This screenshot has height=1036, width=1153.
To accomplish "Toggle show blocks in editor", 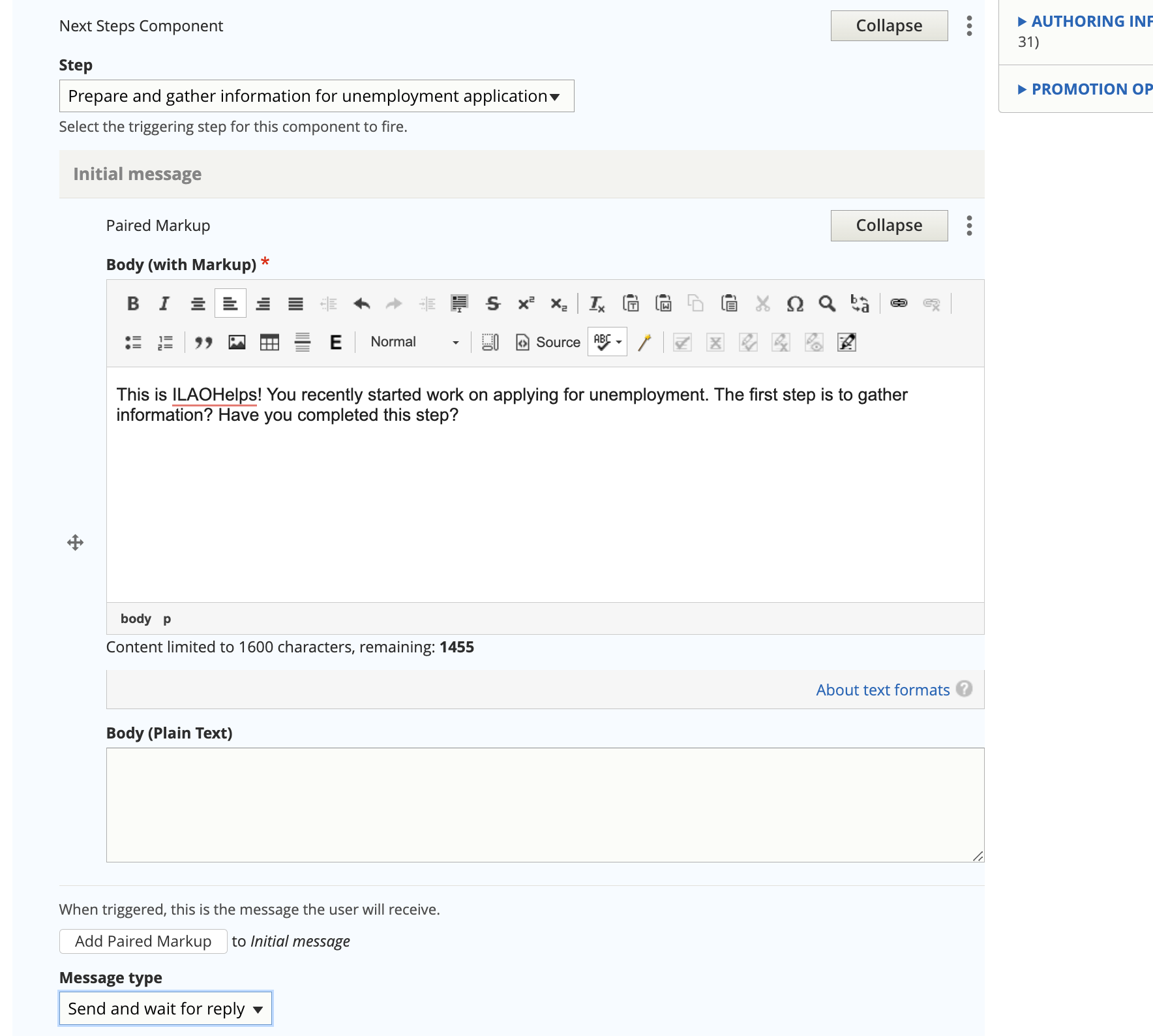I will pos(490,342).
